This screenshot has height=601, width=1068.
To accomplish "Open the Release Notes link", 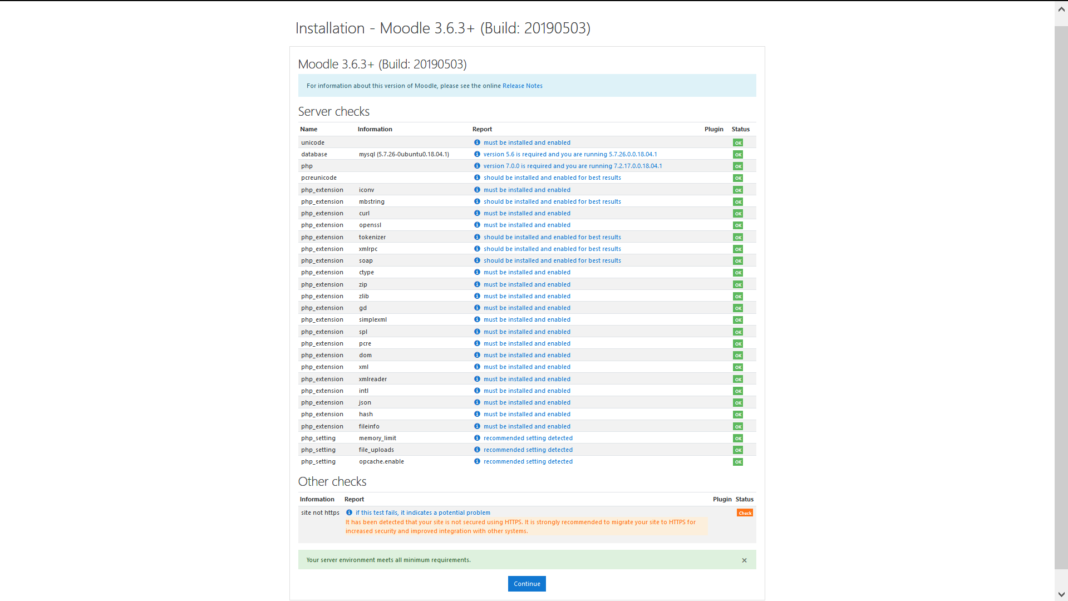I will pos(521,86).
